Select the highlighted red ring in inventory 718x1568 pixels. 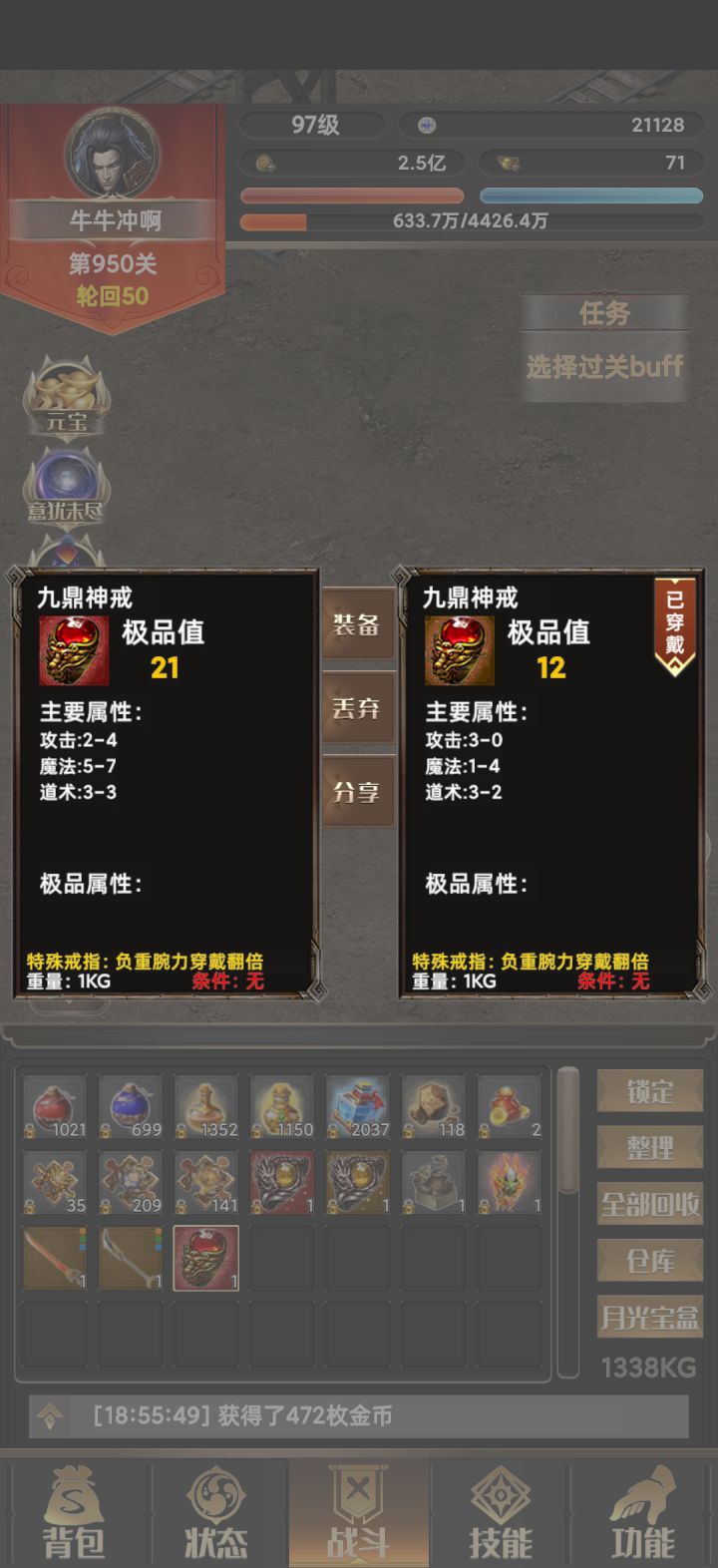point(206,1258)
